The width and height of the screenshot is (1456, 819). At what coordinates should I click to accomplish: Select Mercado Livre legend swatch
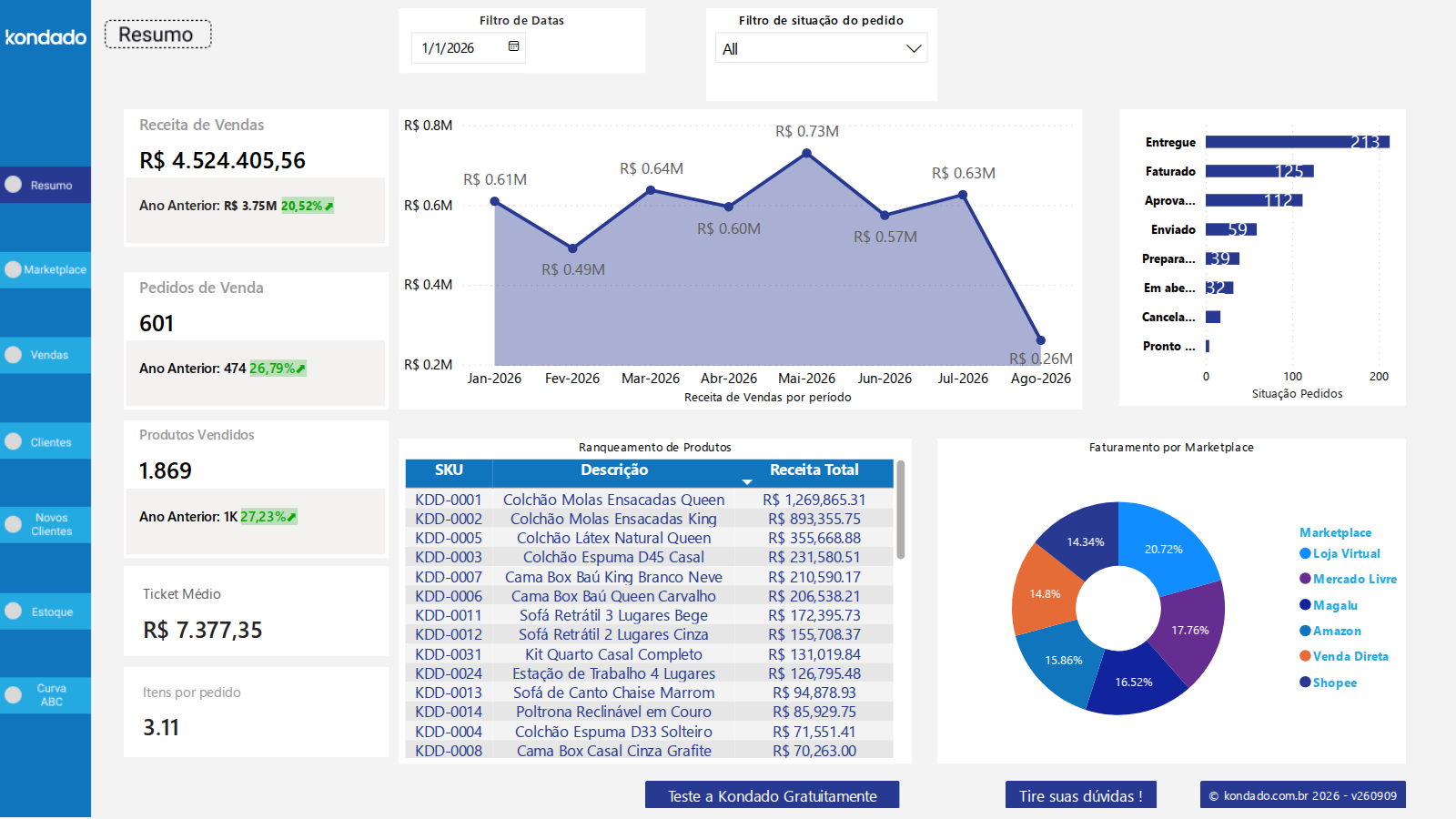pyautogui.click(x=1305, y=579)
